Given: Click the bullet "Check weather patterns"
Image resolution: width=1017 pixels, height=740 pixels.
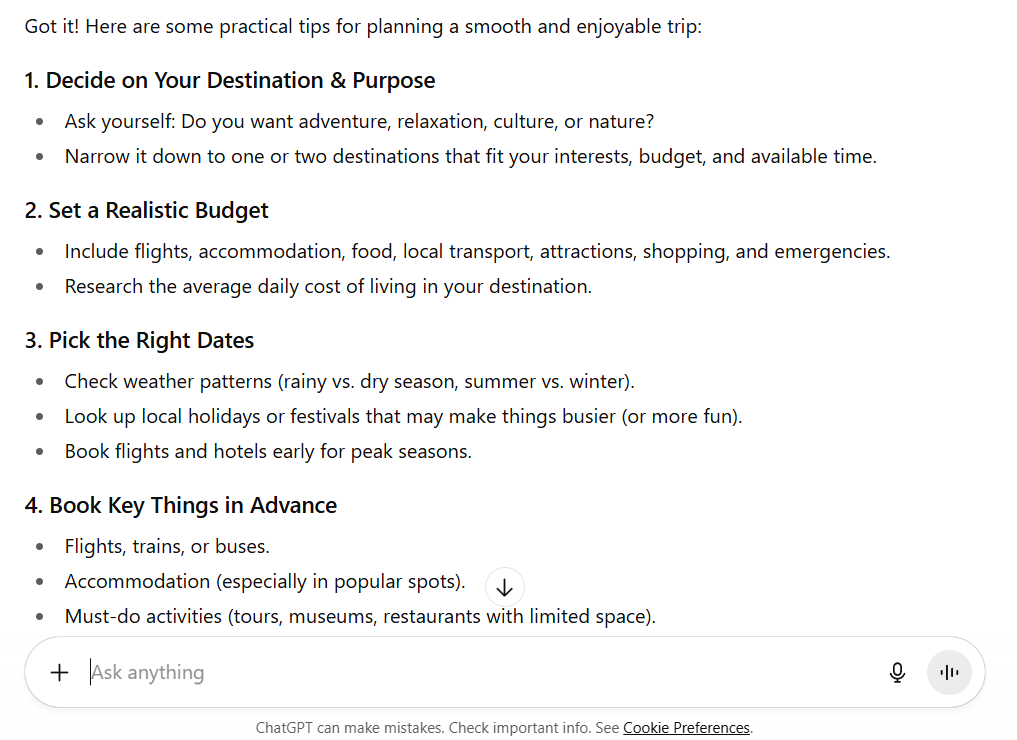Looking at the screenshot, I should 349,382.
